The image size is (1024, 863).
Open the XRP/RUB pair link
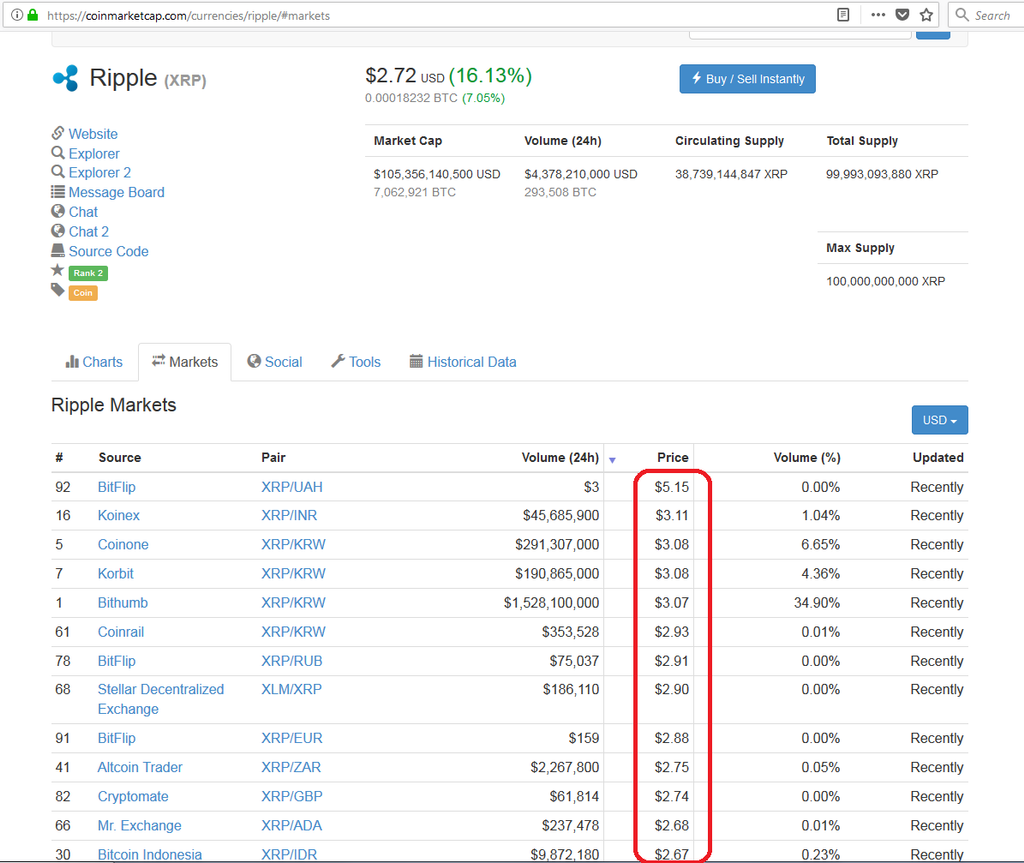coord(291,661)
